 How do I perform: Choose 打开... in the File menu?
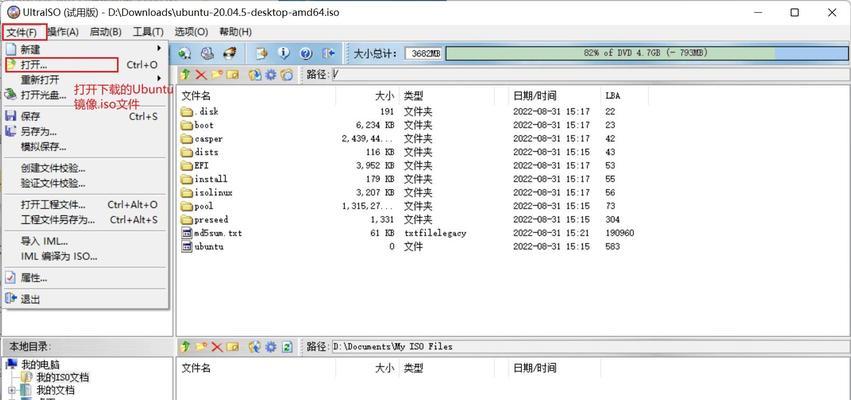(85, 65)
